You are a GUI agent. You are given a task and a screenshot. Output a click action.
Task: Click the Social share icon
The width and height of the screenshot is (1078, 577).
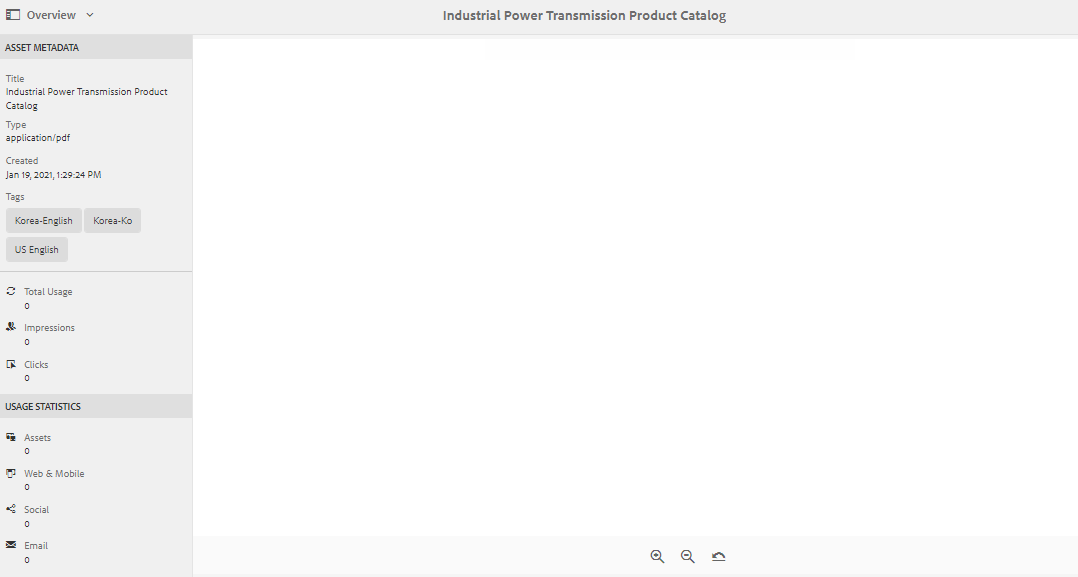pos(10,509)
